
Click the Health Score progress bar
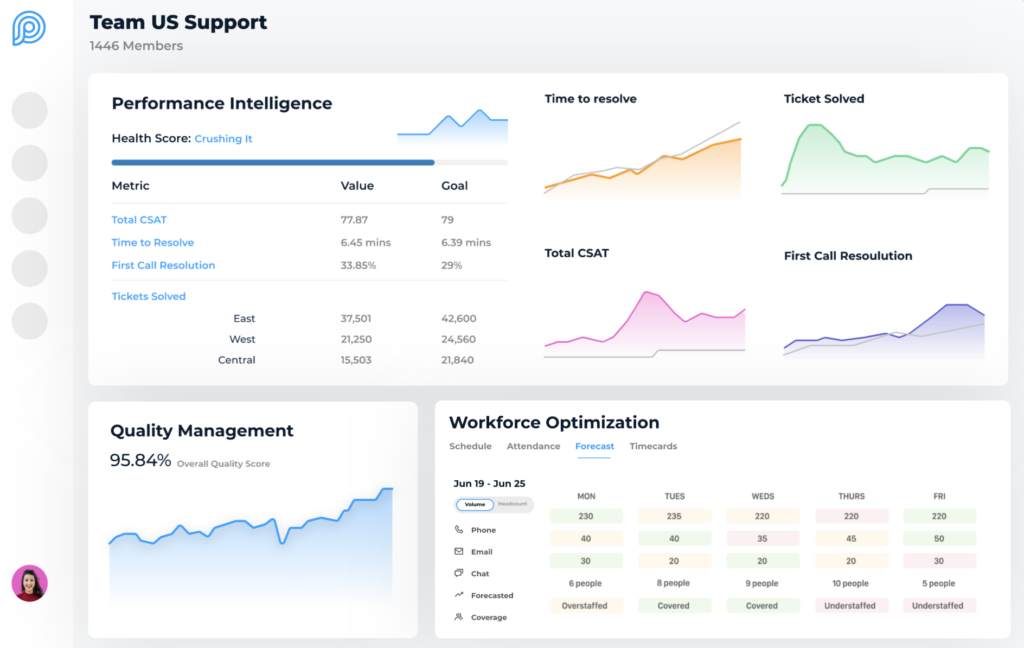[x=310, y=163]
